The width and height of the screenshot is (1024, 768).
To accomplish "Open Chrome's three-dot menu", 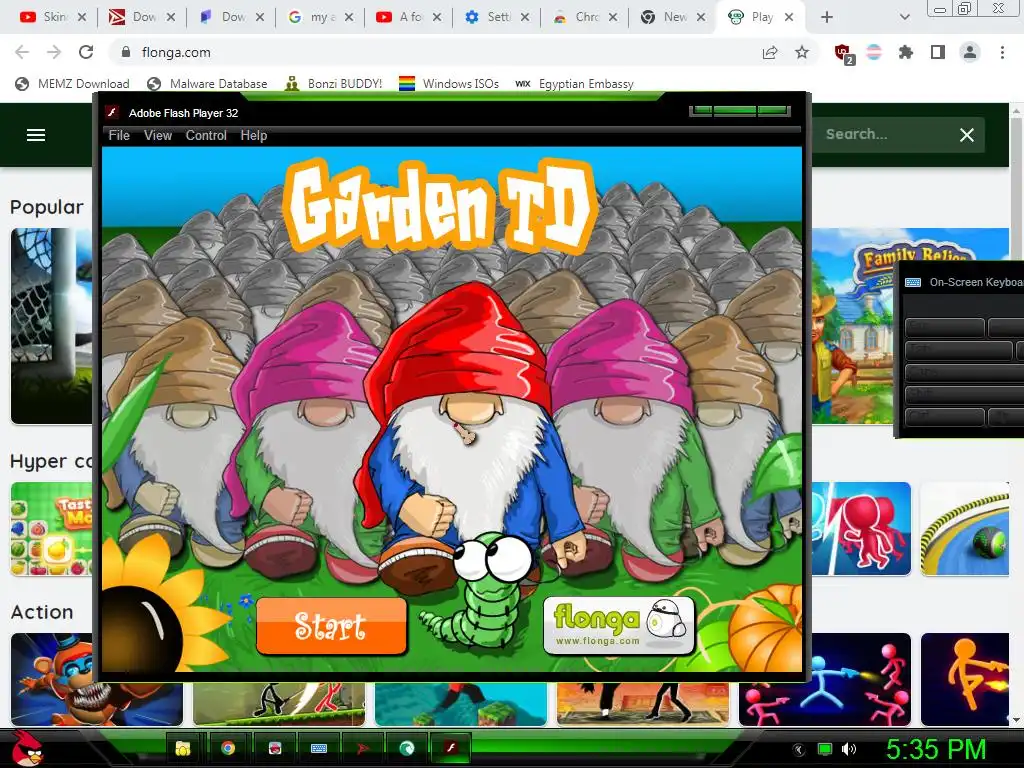I will pos(1002,52).
